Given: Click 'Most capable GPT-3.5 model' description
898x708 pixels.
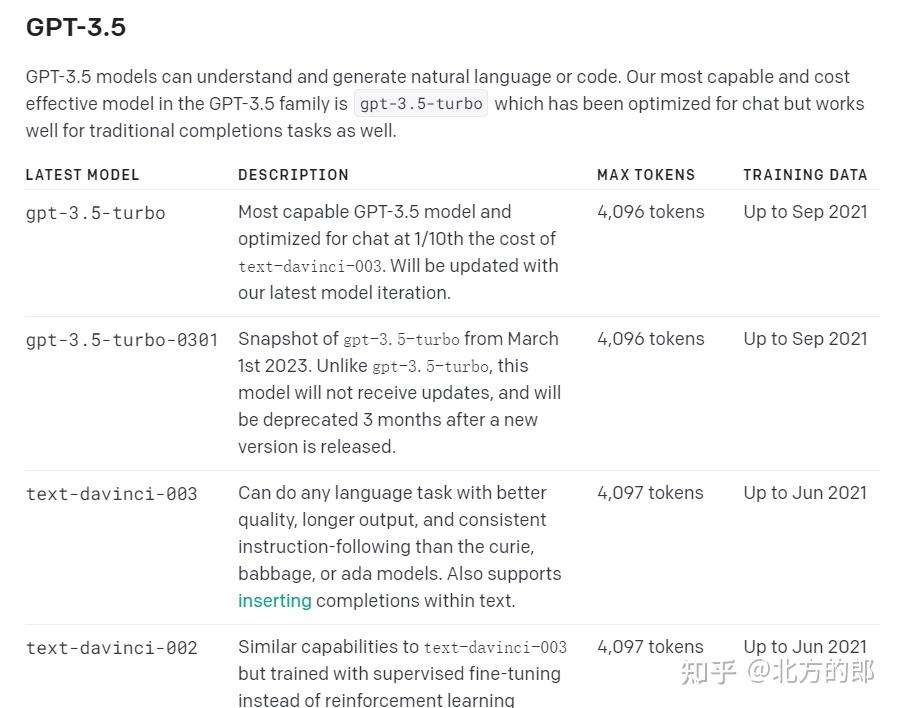Looking at the screenshot, I should 374,211.
